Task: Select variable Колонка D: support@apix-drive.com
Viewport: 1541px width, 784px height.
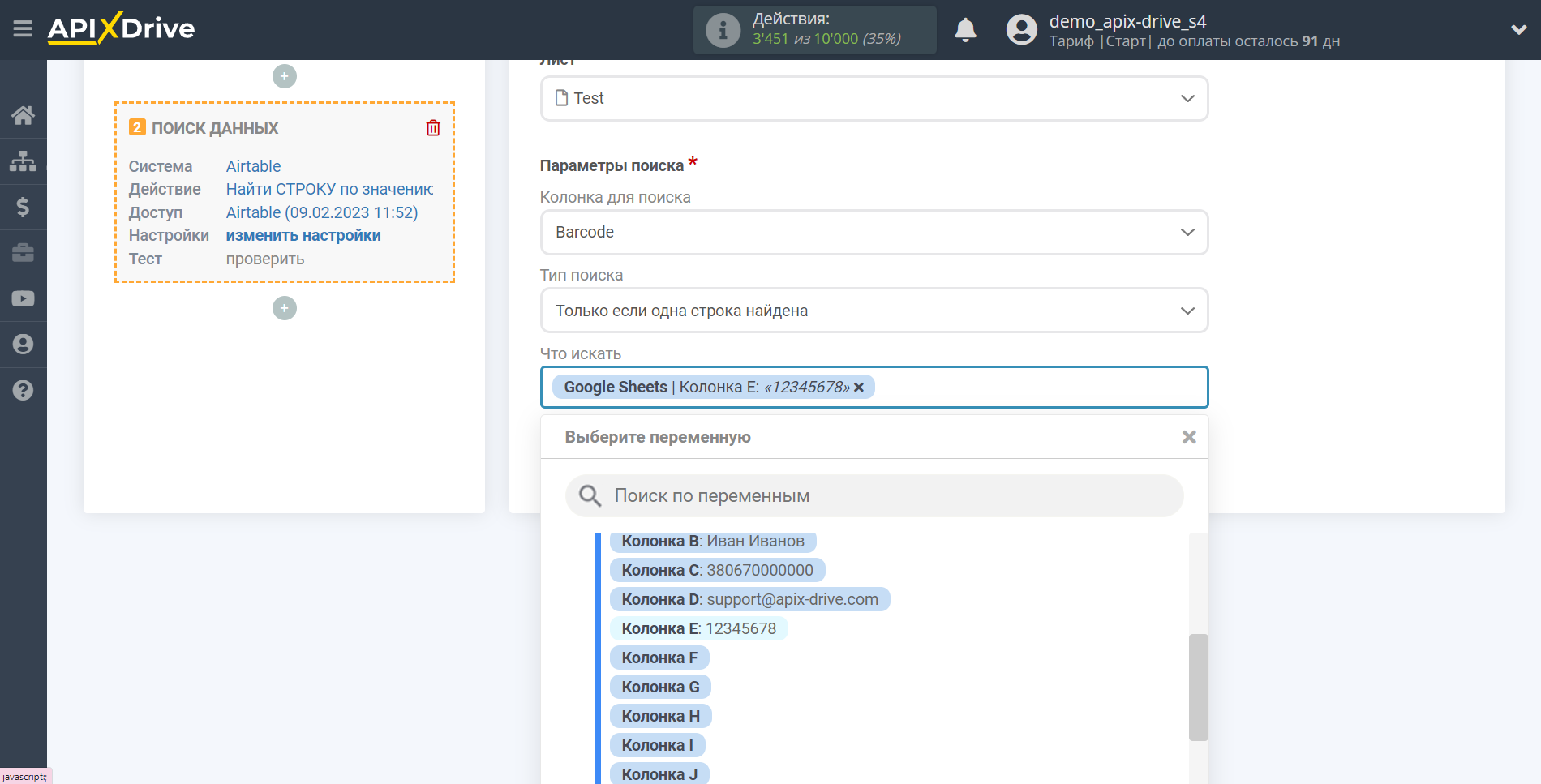Action: tap(749, 599)
